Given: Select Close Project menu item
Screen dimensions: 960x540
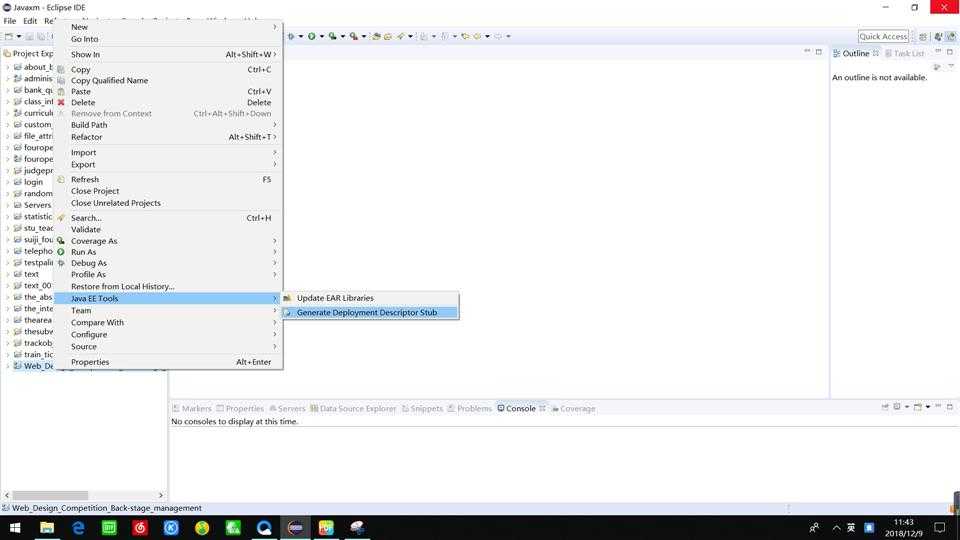Looking at the screenshot, I should click(168, 191).
